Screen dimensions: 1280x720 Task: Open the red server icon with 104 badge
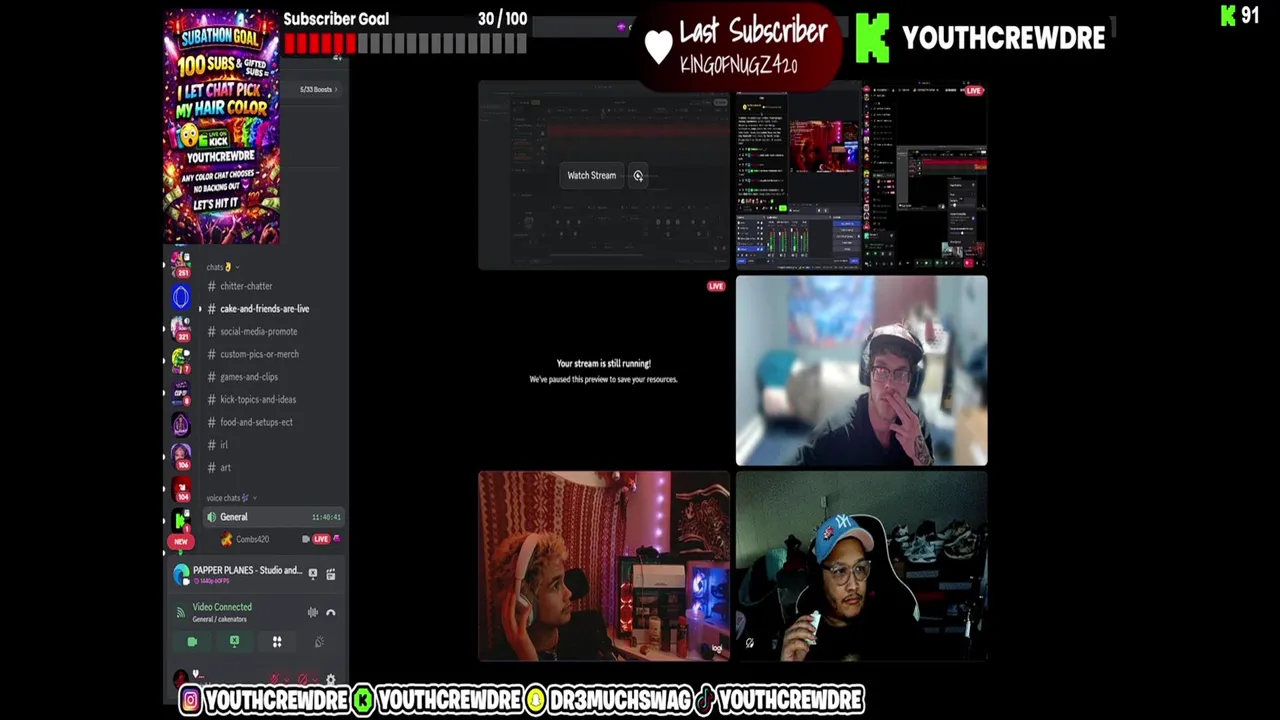pyautogui.click(x=181, y=489)
